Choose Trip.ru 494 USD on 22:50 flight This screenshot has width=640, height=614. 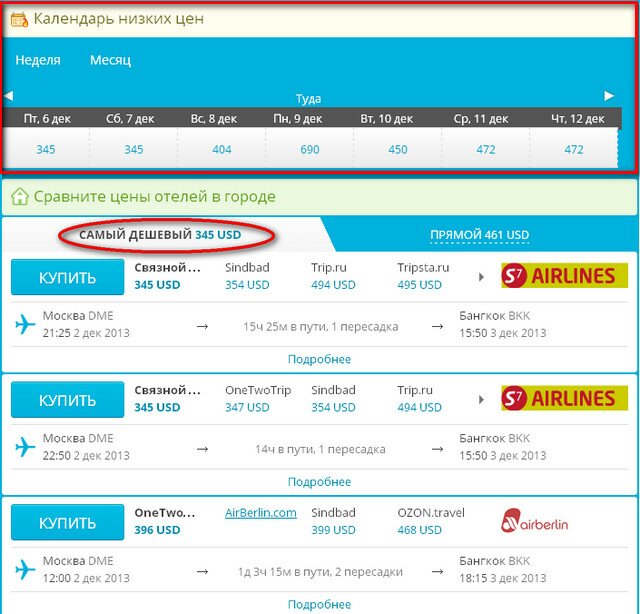pyautogui.click(x=419, y=398)
